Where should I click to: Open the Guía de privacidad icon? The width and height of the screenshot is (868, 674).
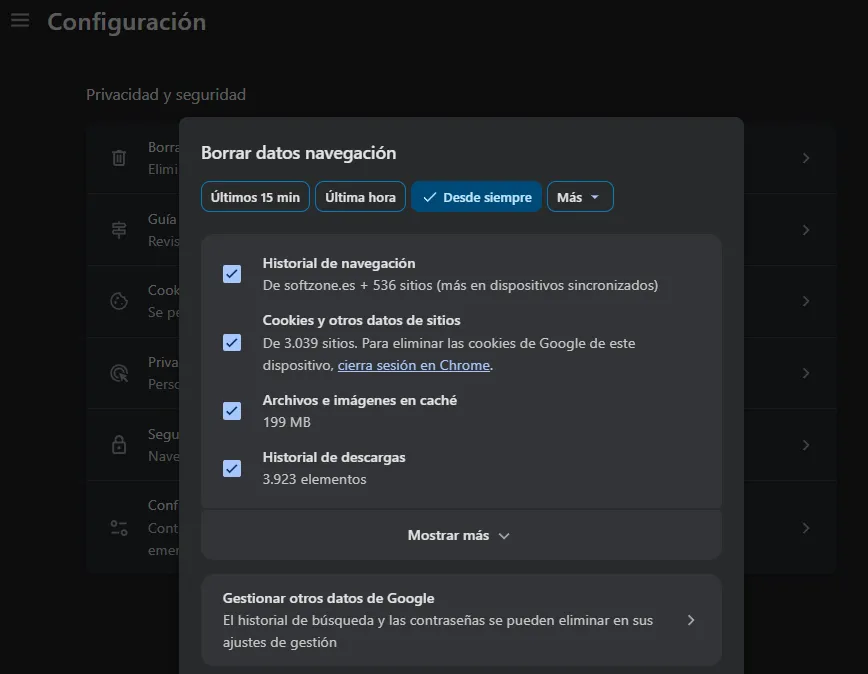(x=118, y=230)
